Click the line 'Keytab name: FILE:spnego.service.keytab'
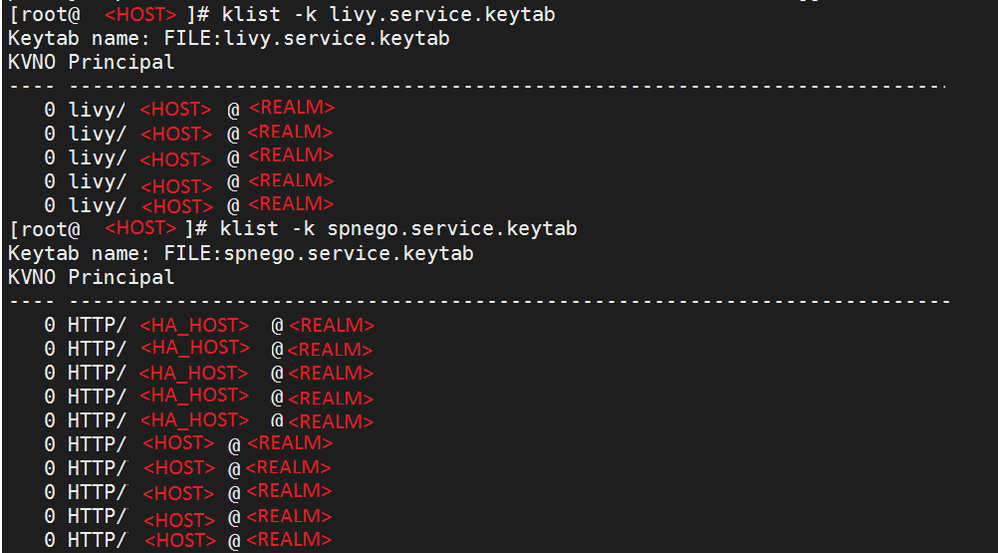This screenshot has height=553, width=998. click(241, 254)
